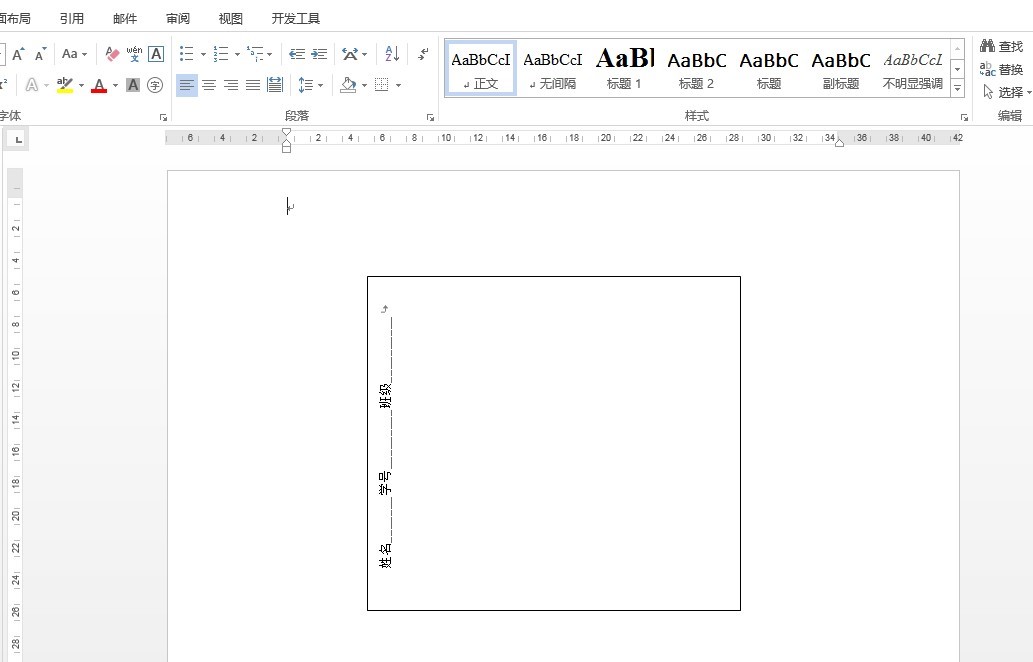Toggle character shading on text

133,85
